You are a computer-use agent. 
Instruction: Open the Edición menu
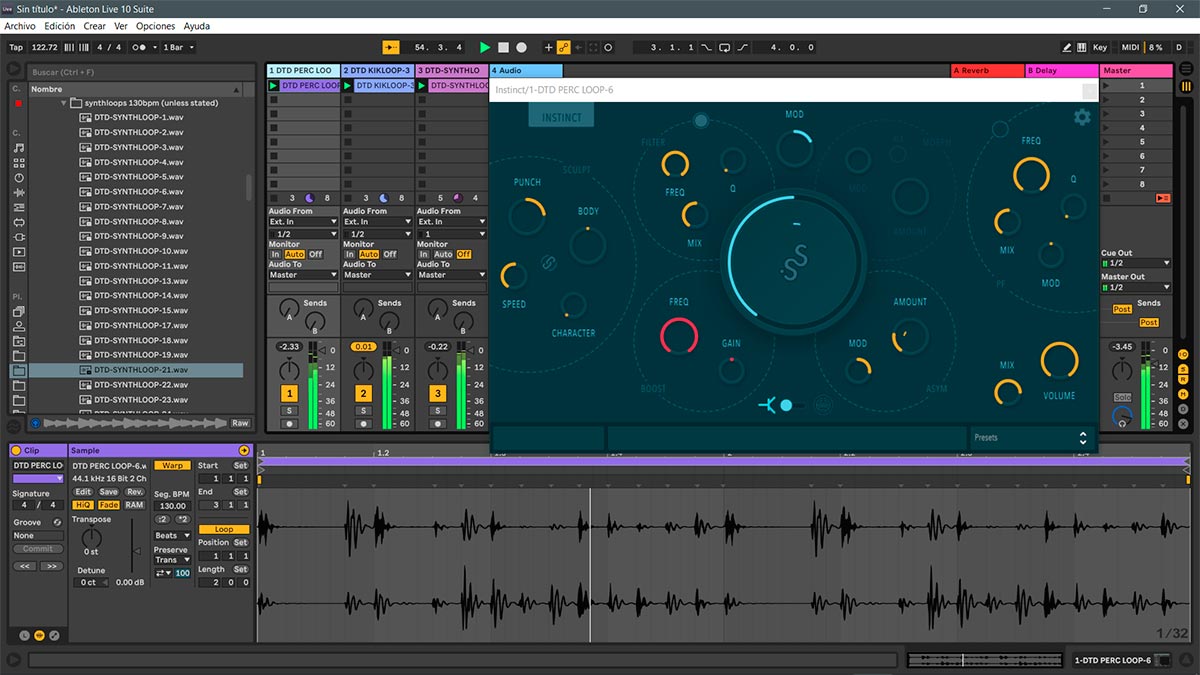[60, 26]
